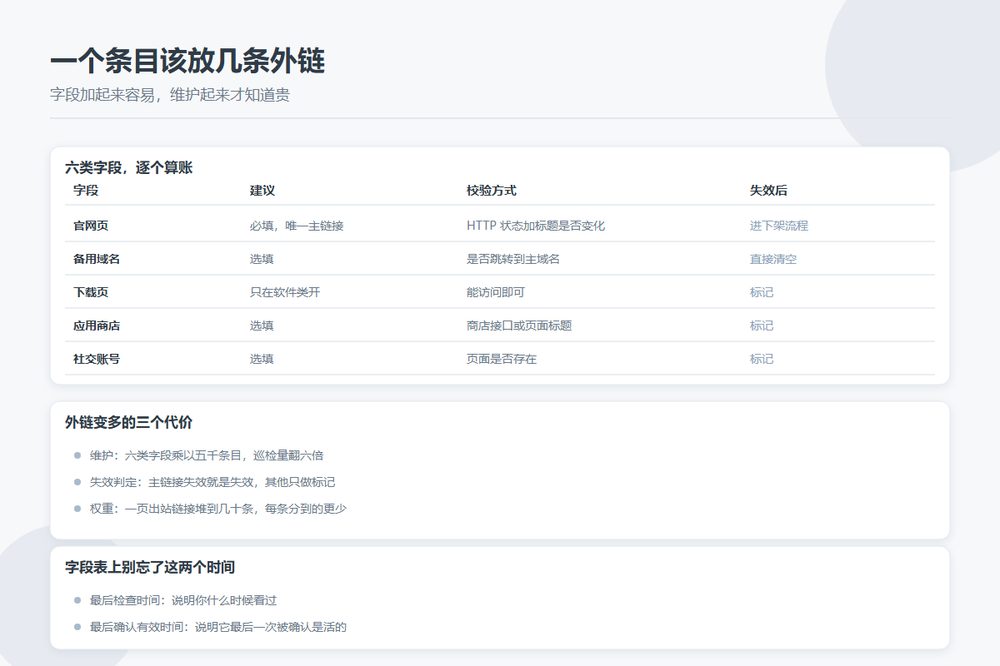The image size is (1000, 666).
Task: Click 选填 in the 备用域名 row
Action: 261,258
